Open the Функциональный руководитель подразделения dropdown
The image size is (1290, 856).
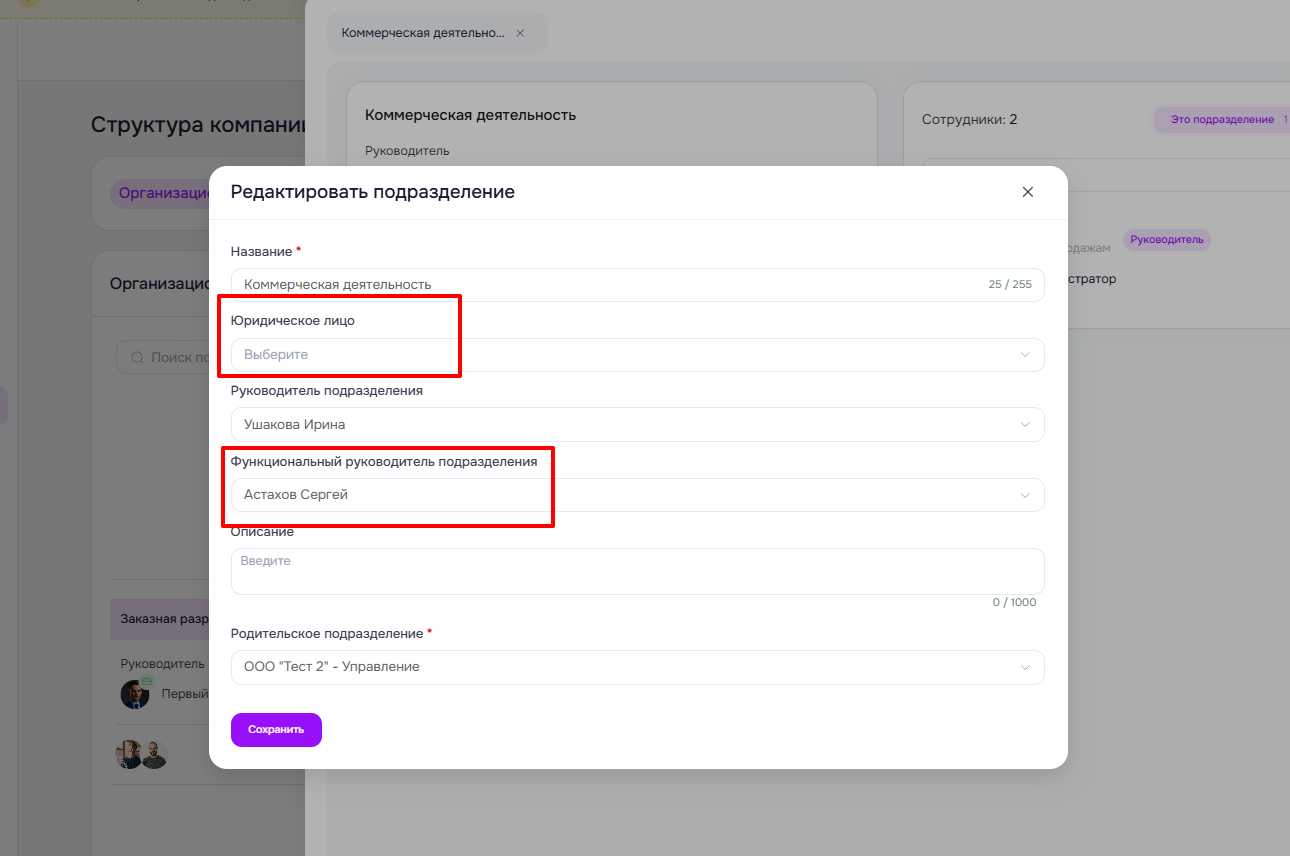pyautogui.click(x=637, y=495)
